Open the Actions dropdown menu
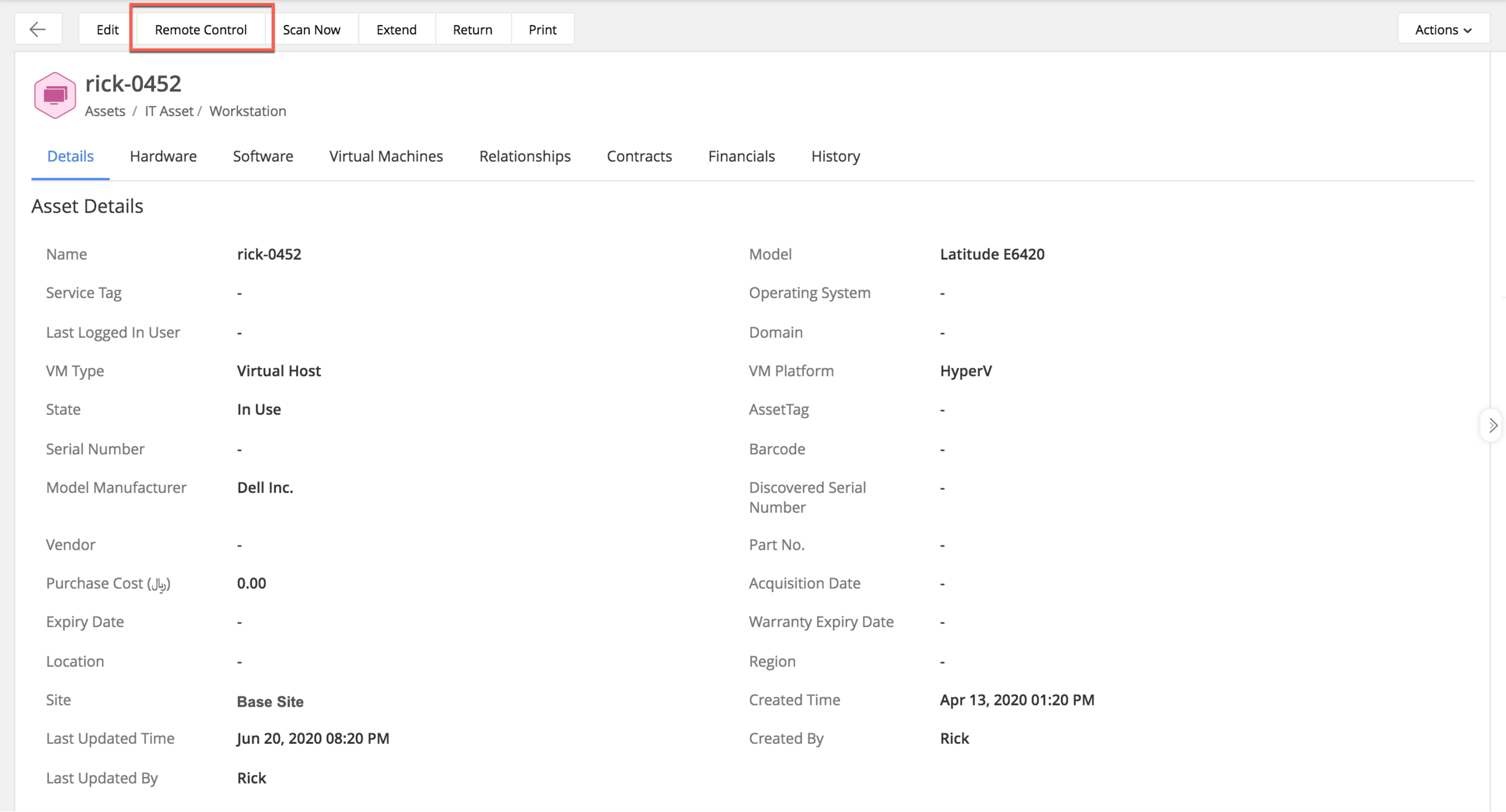 pyautogui.click(x=1443, y=29)
